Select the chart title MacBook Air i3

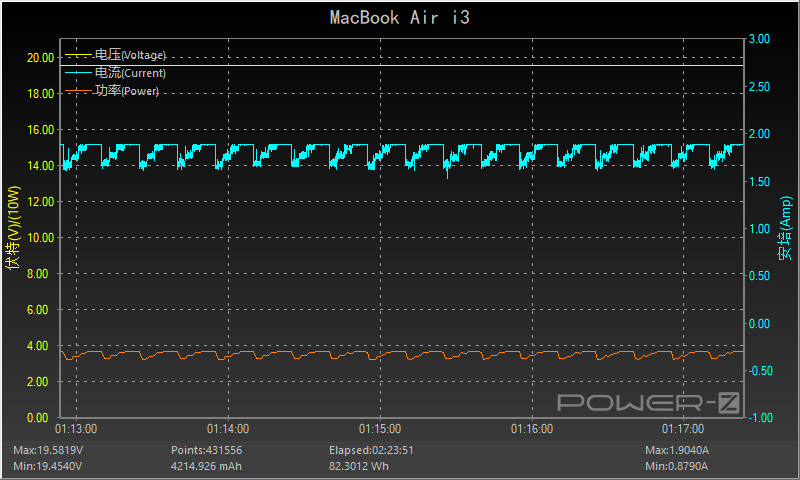pos(400,18)
